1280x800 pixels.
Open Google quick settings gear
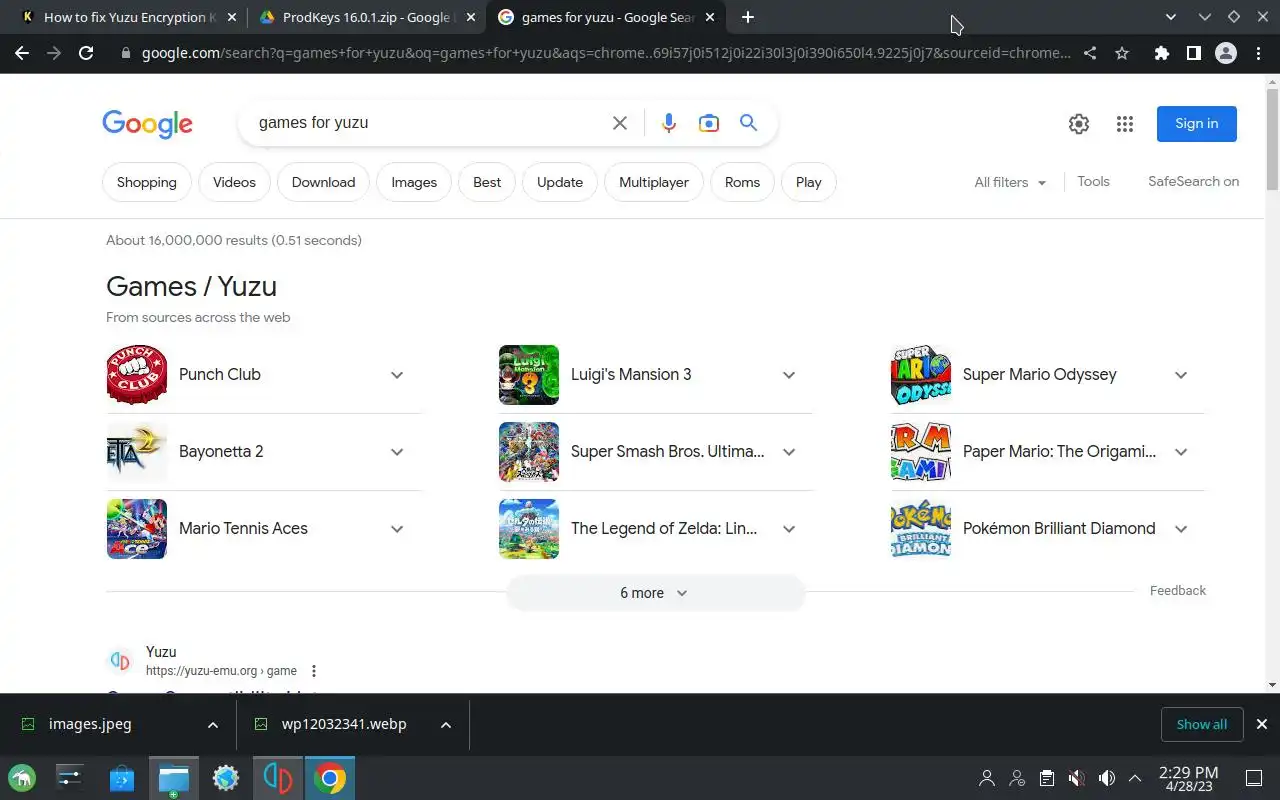click(x=1079, y=124)
